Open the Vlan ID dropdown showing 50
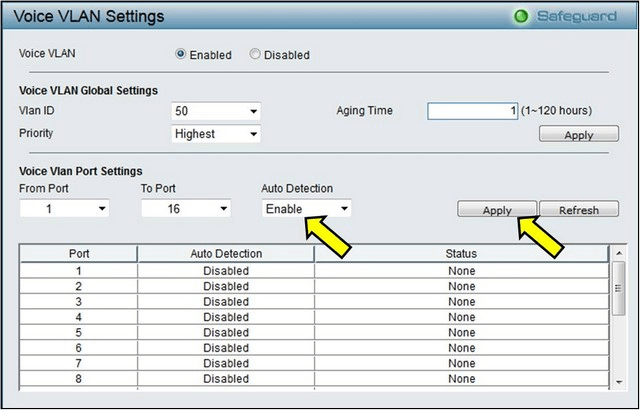Image resolution: width=640 pixels, height=410 pixels. point(216,111)
